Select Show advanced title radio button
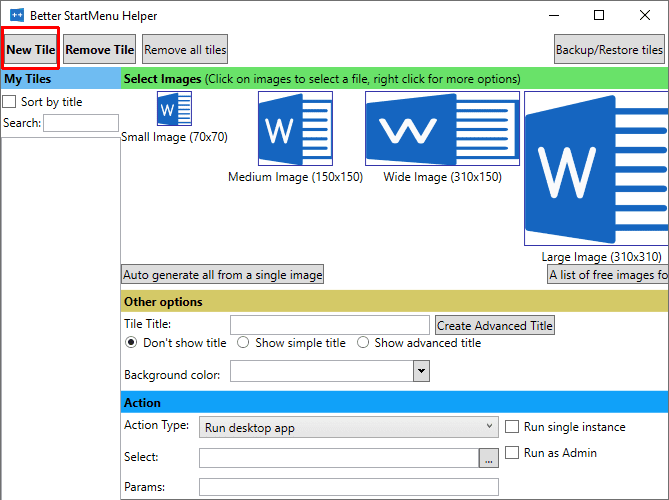 click(363, 343)
